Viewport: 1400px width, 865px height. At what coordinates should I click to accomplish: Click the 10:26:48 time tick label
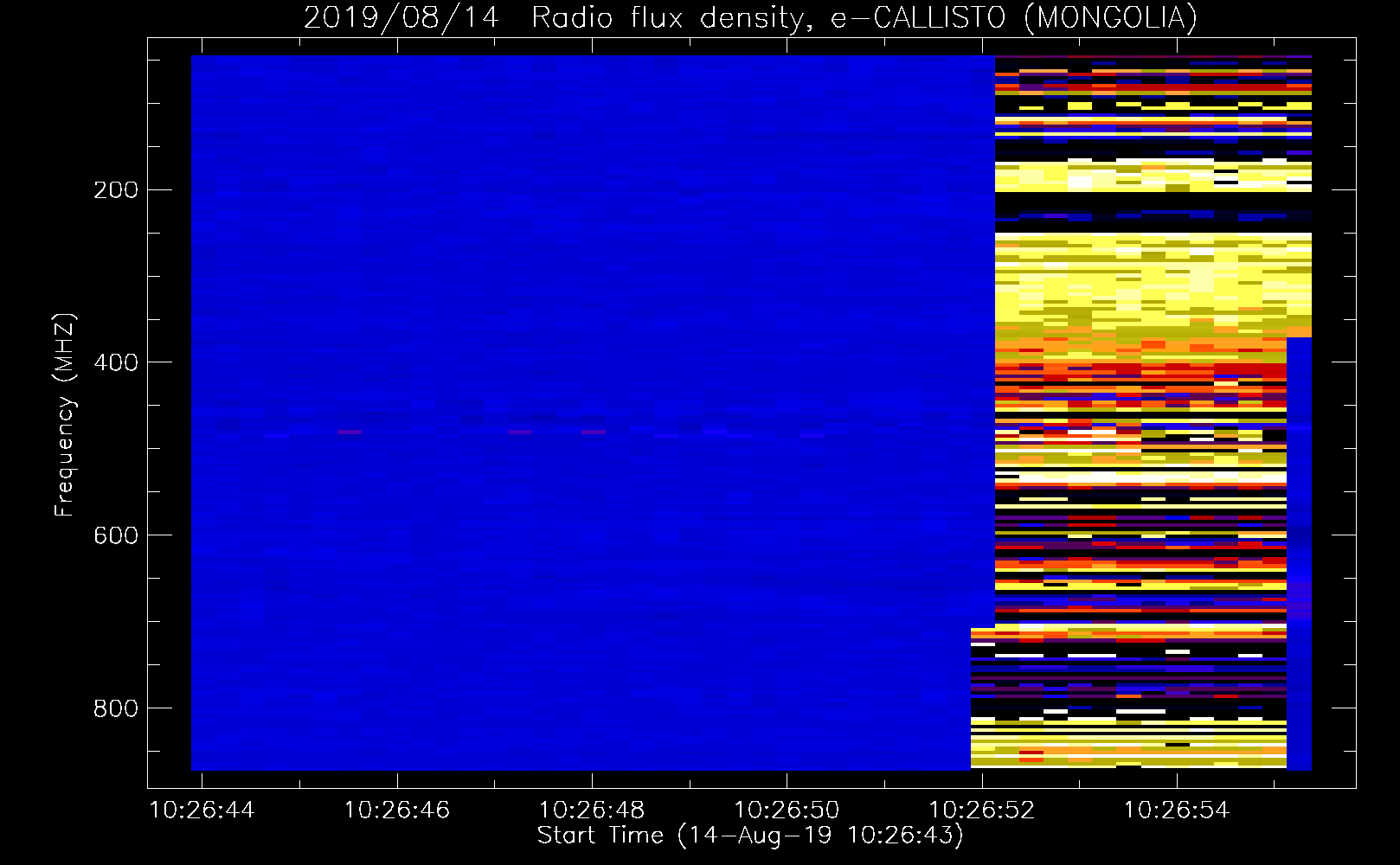pos(592,810)
